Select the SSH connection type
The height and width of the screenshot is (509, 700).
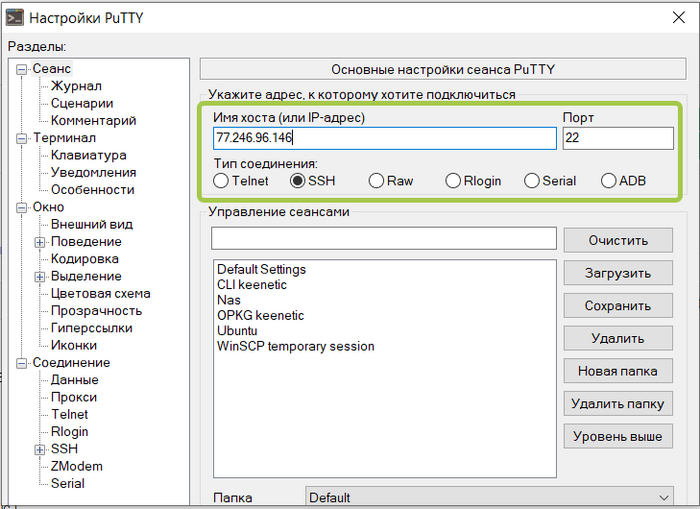point(298,181)
